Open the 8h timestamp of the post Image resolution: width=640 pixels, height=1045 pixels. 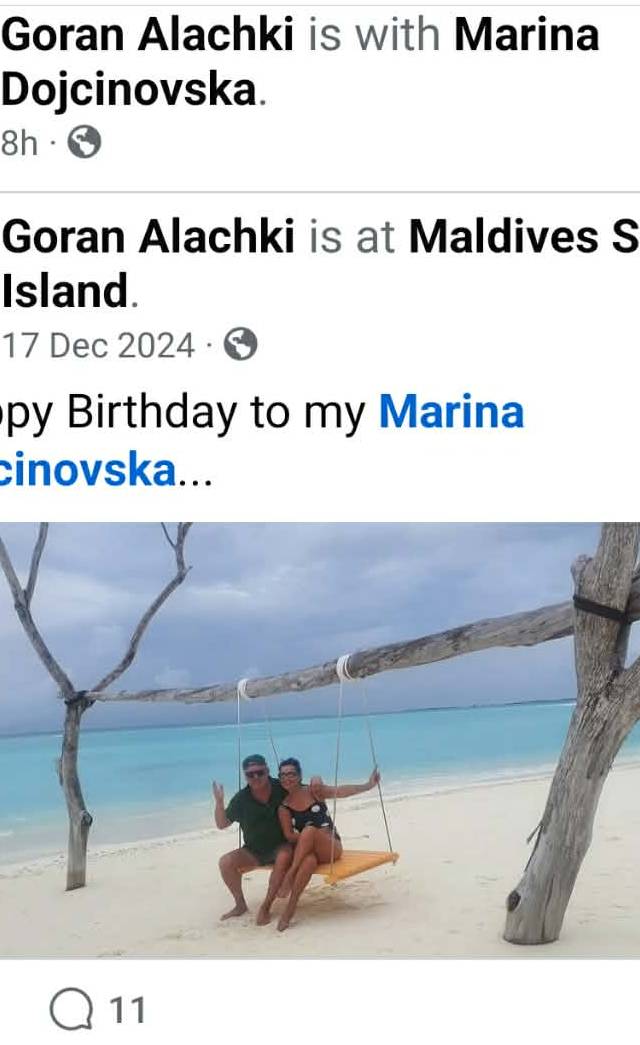click(x=19, y=143)
